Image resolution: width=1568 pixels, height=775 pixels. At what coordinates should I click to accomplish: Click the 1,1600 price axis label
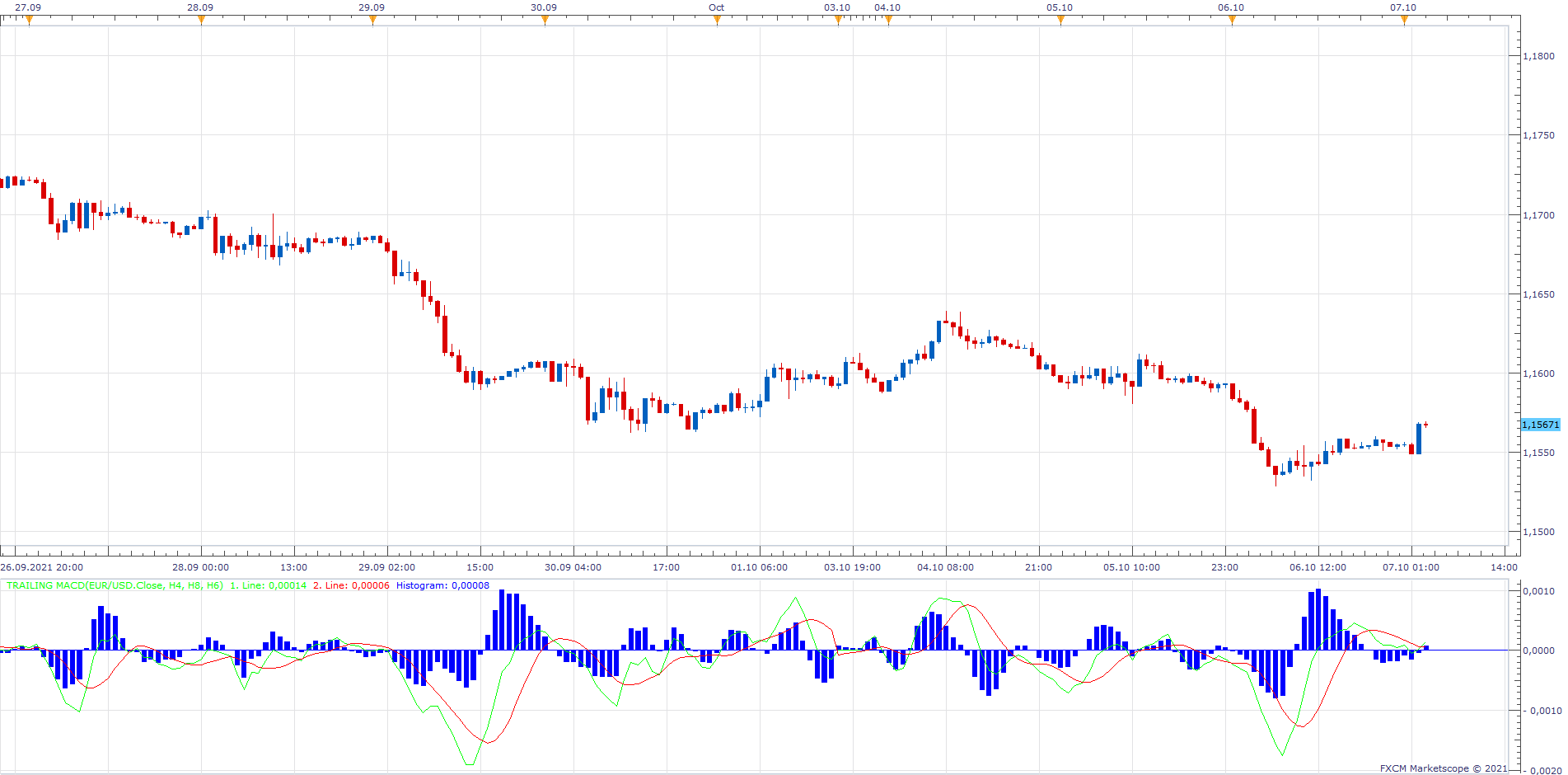[1538, 373]
